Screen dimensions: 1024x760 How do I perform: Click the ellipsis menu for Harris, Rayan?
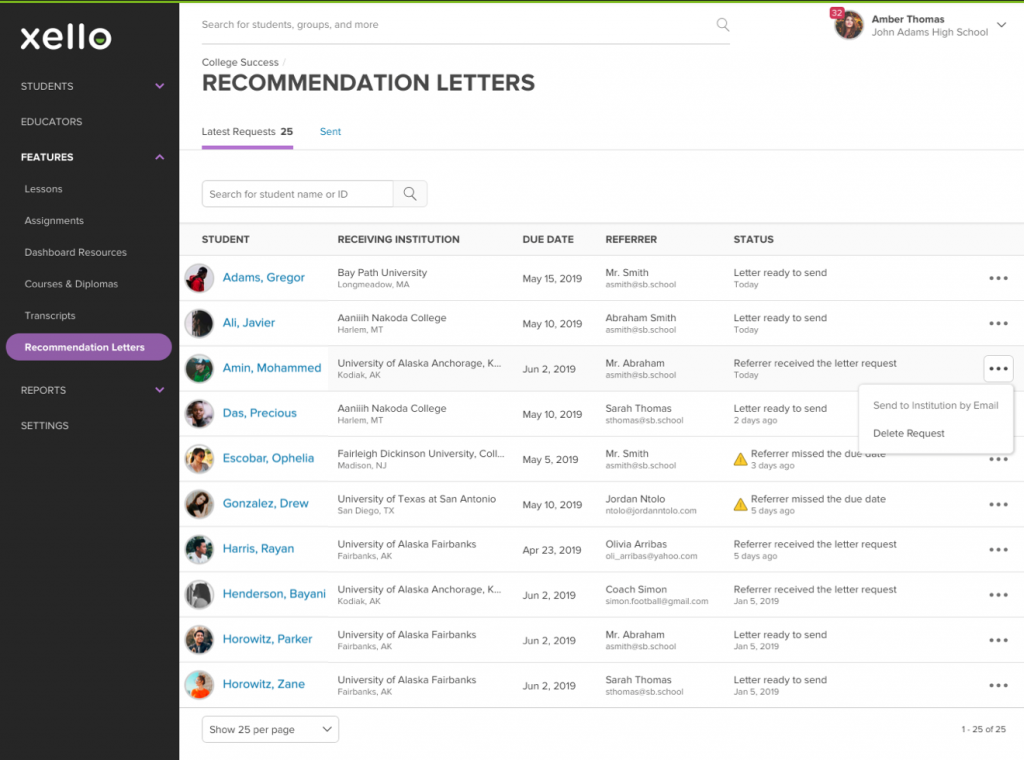[x=997, y=549]
